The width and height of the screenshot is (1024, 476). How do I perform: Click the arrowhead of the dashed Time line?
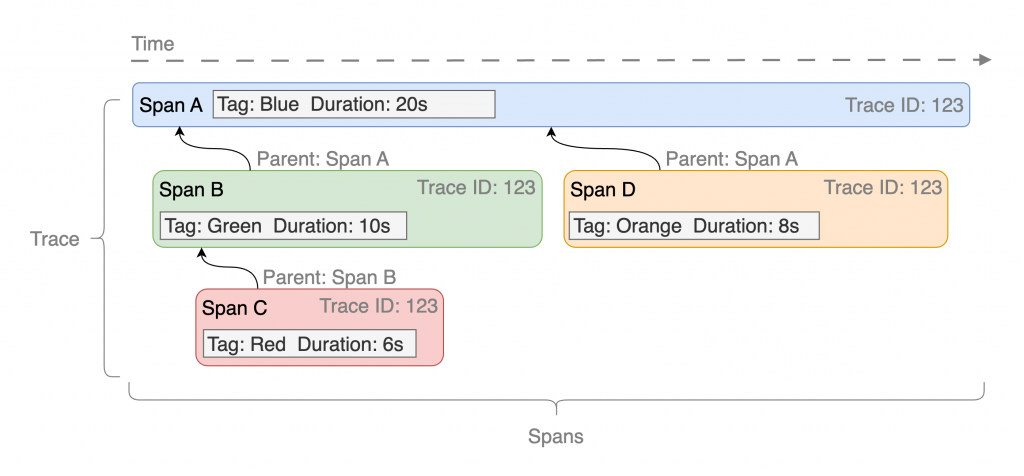click(x=984, y=60)
